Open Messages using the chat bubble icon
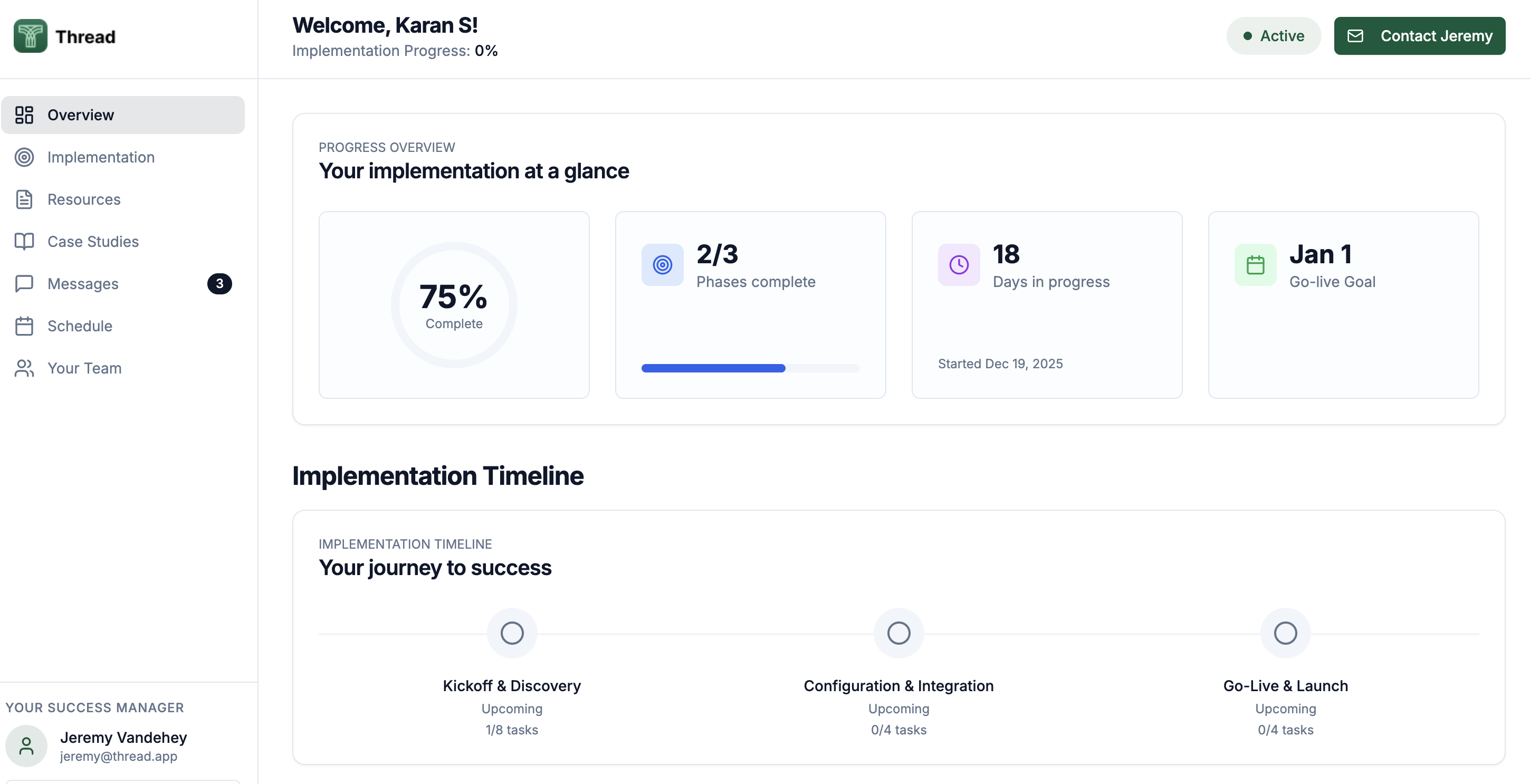This screenshot has width=1530, height=784. coord(24,284)
